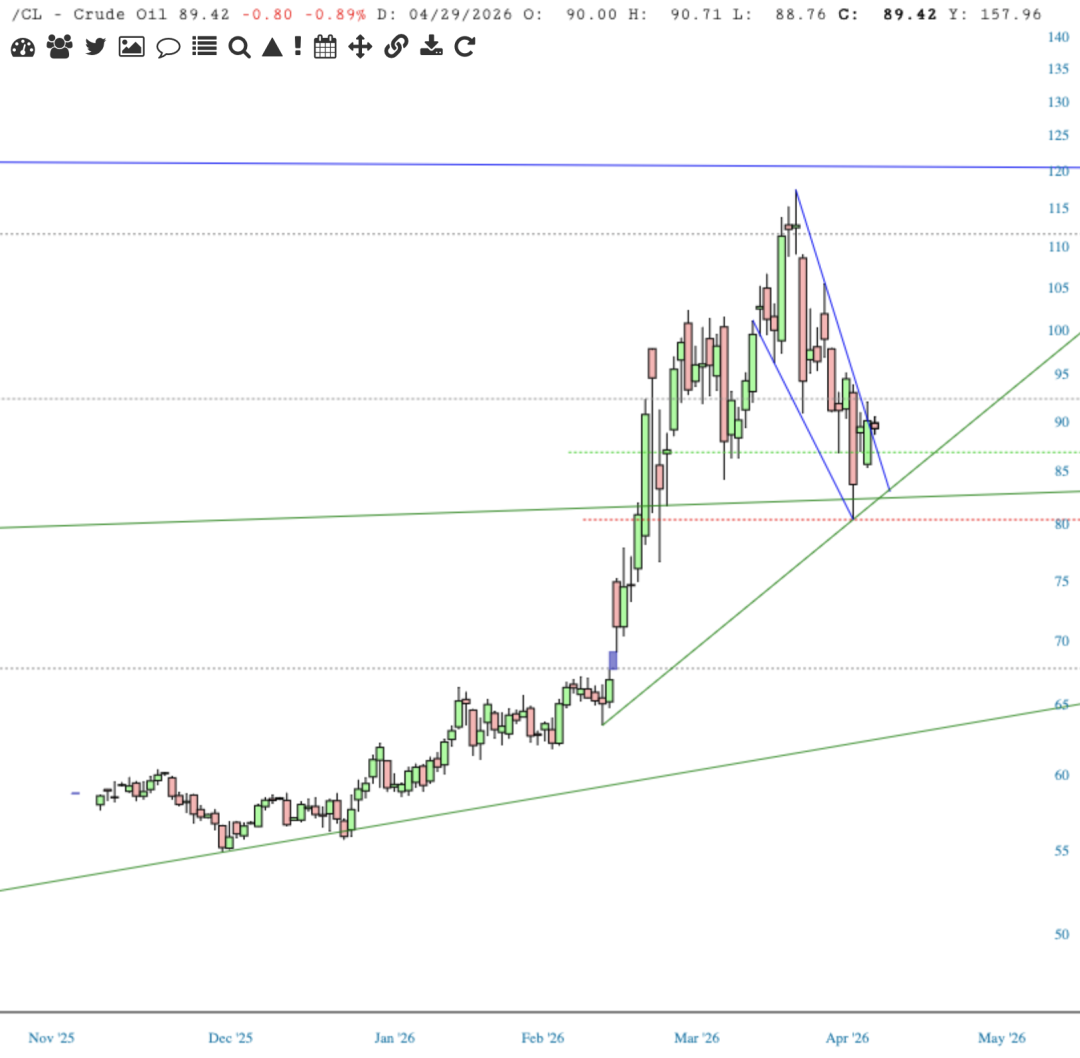Select the small blue rectangle marker near 68
Screen dimensions: 1080x1058
coord(613,660)
